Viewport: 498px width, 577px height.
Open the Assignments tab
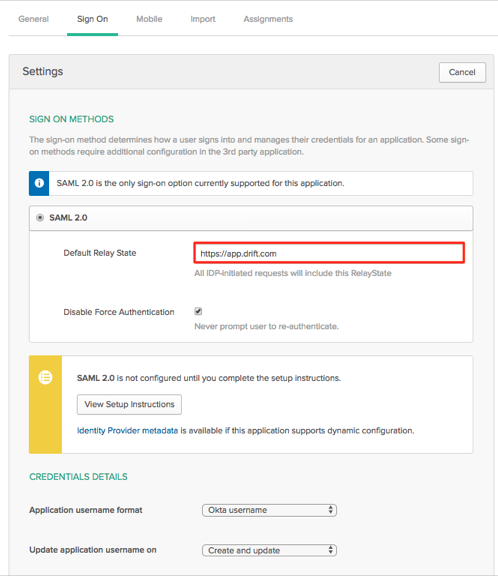coord(268,19)
